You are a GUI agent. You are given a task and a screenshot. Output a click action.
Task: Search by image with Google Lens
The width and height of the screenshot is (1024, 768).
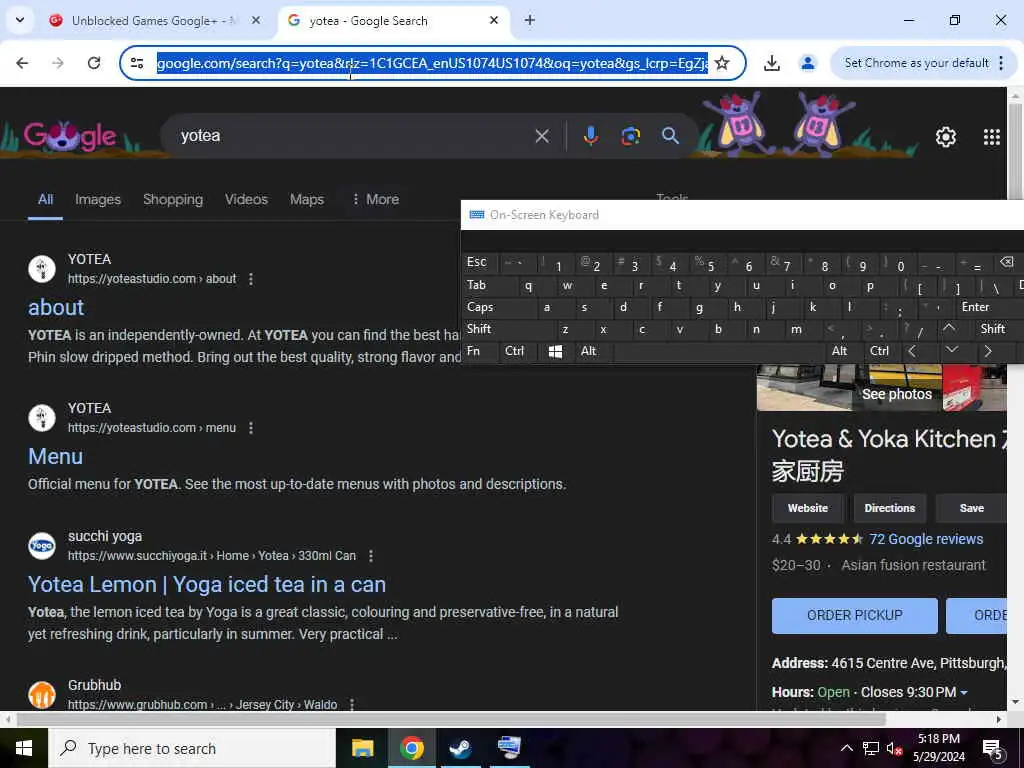tap(630, 136)
